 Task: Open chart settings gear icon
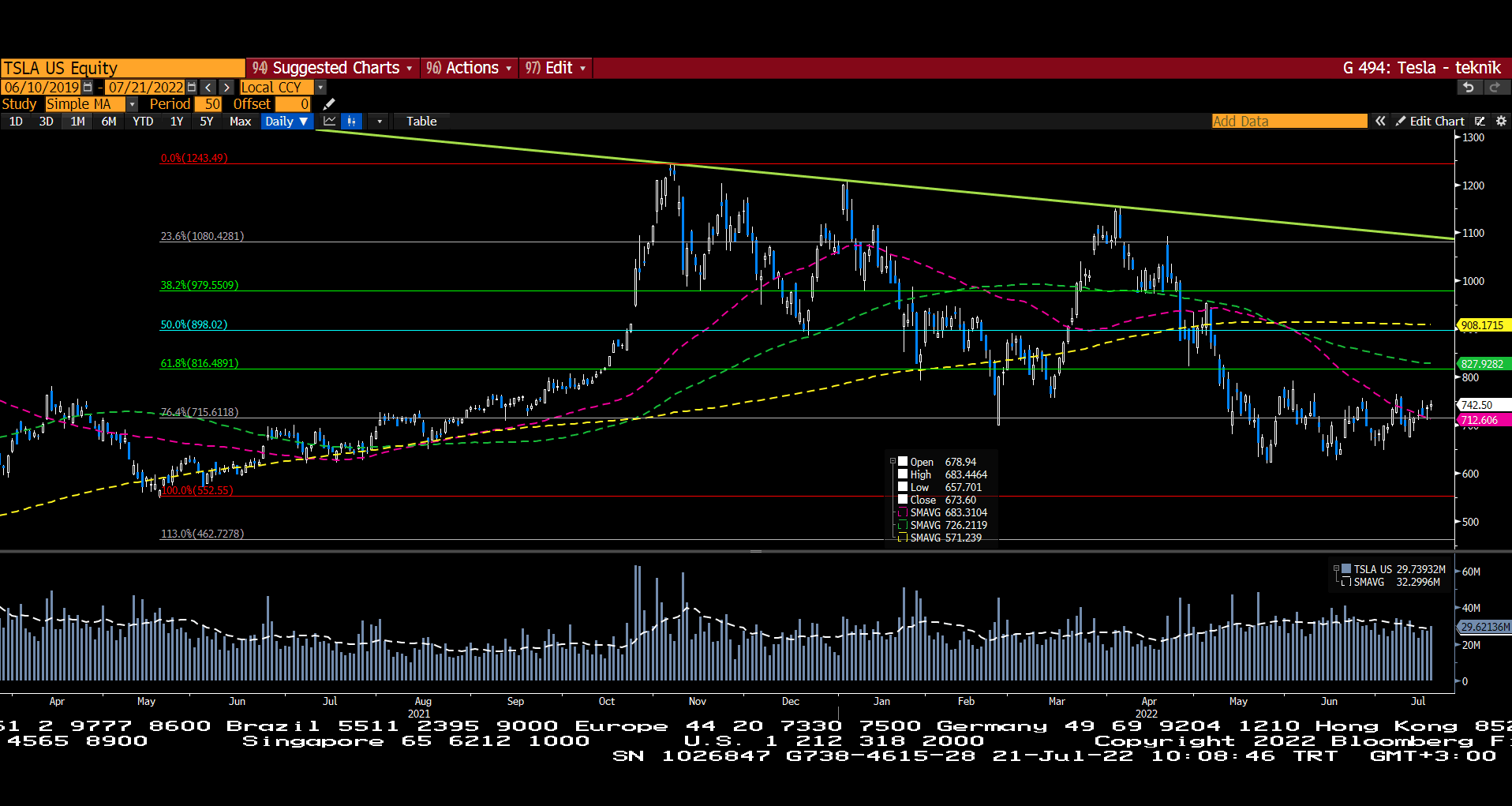pos(1501,121)
